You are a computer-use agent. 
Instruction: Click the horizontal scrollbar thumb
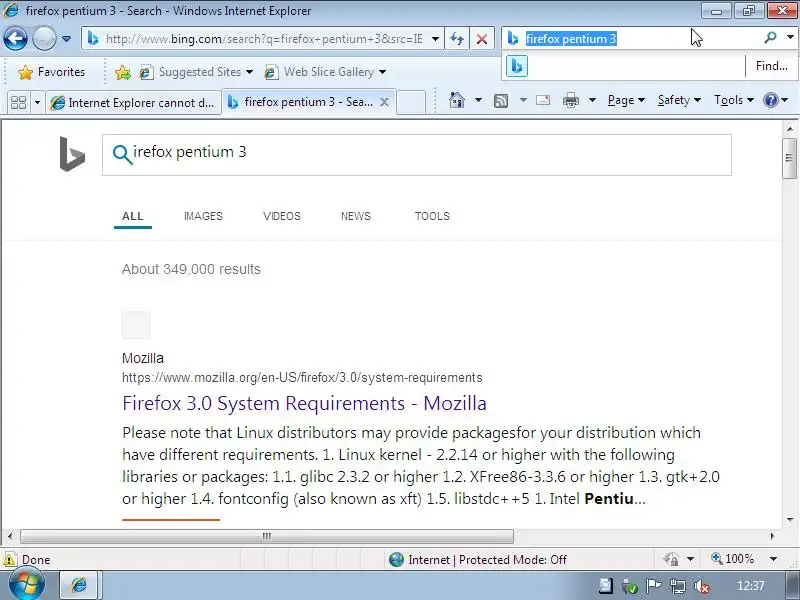coord(267,536)
